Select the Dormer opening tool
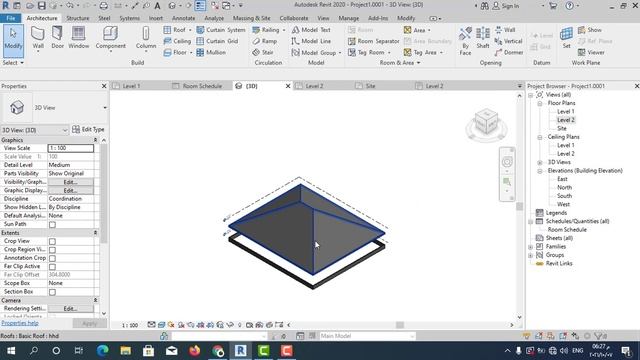The image size is (640, 360). coord(509,53)
